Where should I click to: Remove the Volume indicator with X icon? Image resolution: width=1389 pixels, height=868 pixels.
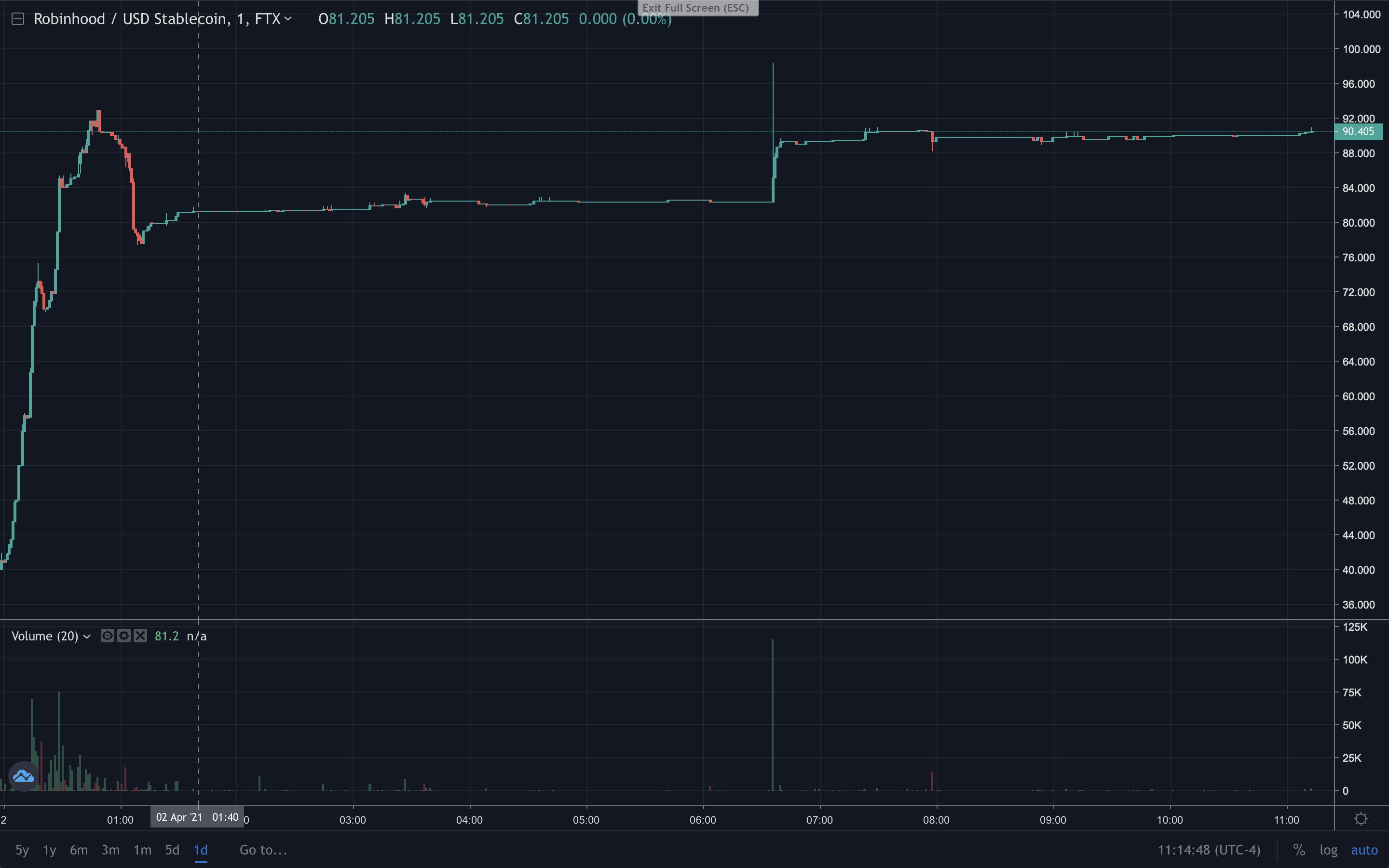(141, 636)
